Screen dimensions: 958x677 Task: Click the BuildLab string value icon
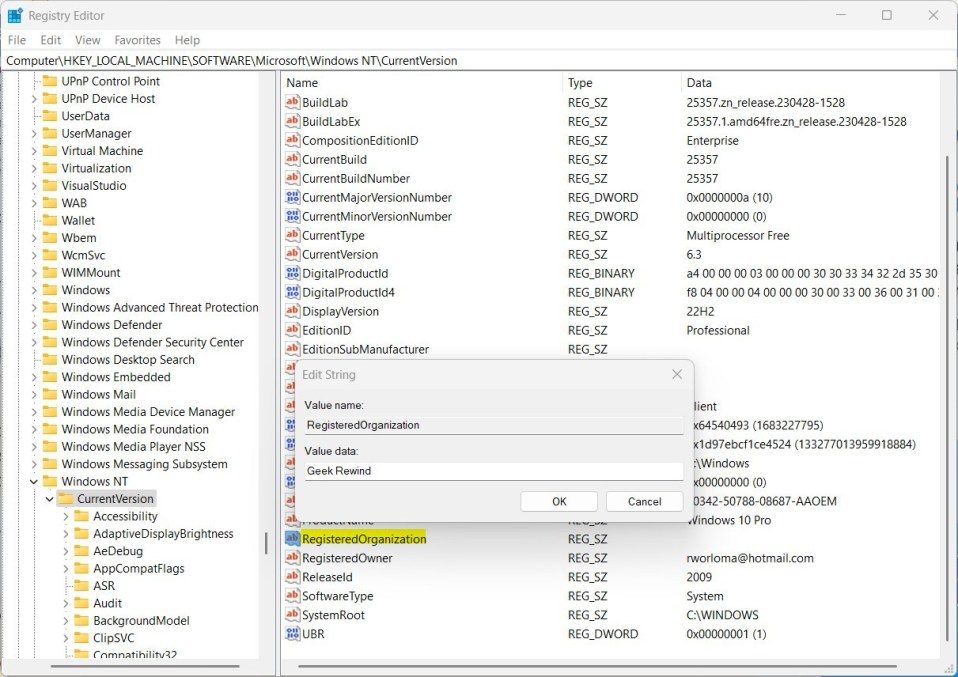tap(292, 103)
